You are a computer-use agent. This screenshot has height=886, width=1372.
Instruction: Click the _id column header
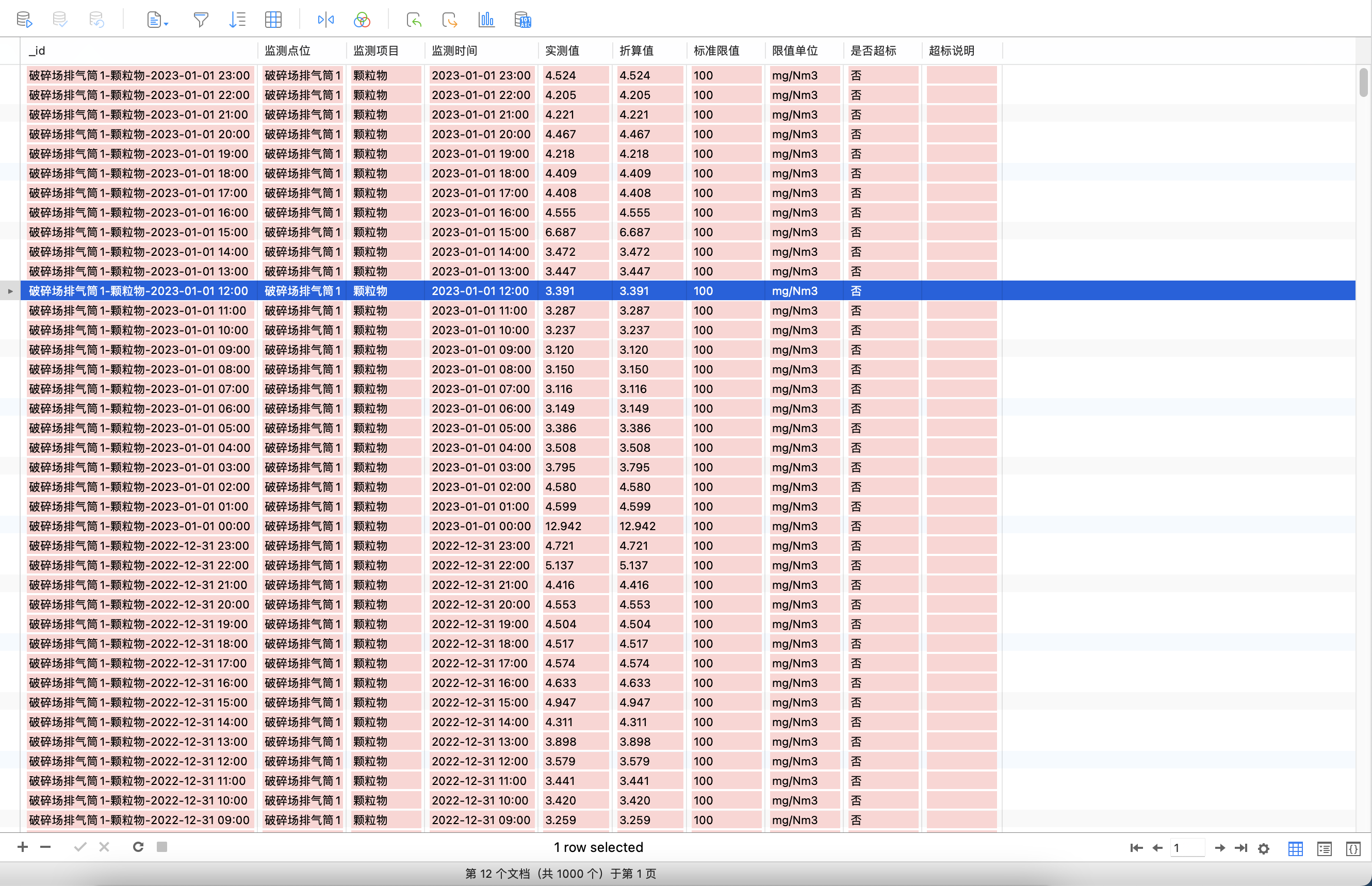pyautogui.click(x=139, y=51)
